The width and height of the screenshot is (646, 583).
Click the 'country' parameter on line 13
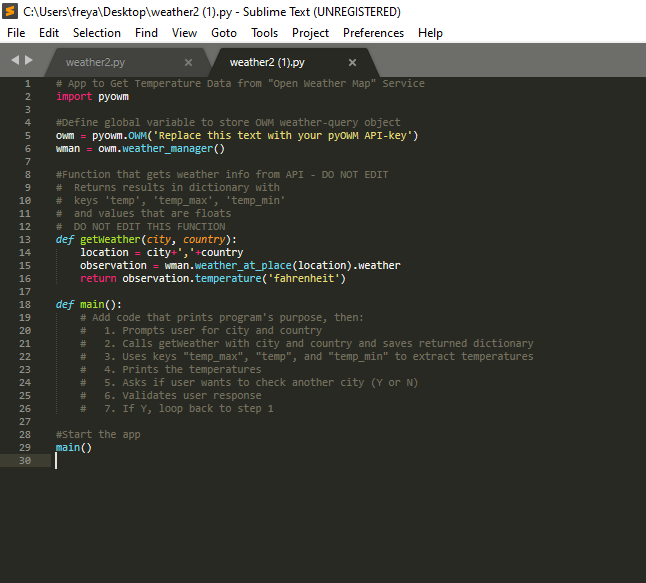(204, 240)
